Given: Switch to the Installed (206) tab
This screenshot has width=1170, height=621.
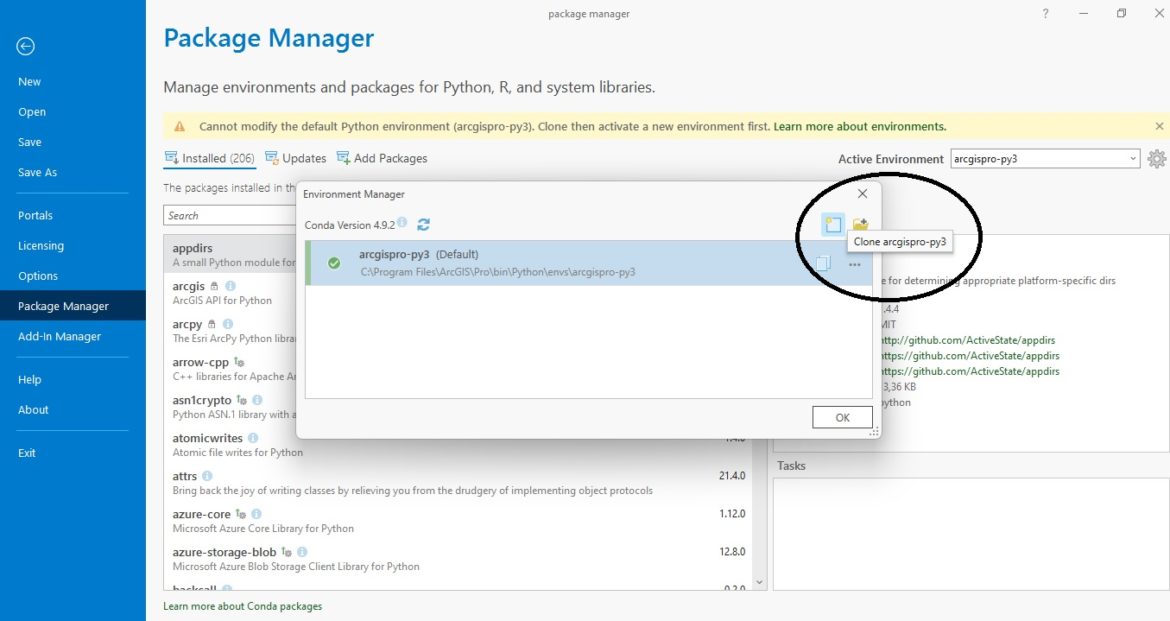Looking at the screenshot, I should pyautogui.click(x=210, y=158).
